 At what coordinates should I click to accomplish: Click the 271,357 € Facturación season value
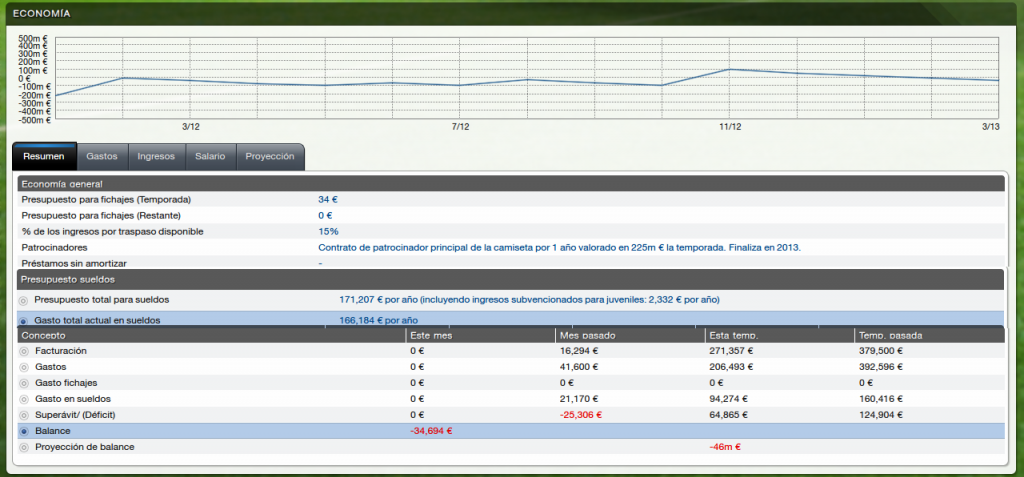[729, 351]
